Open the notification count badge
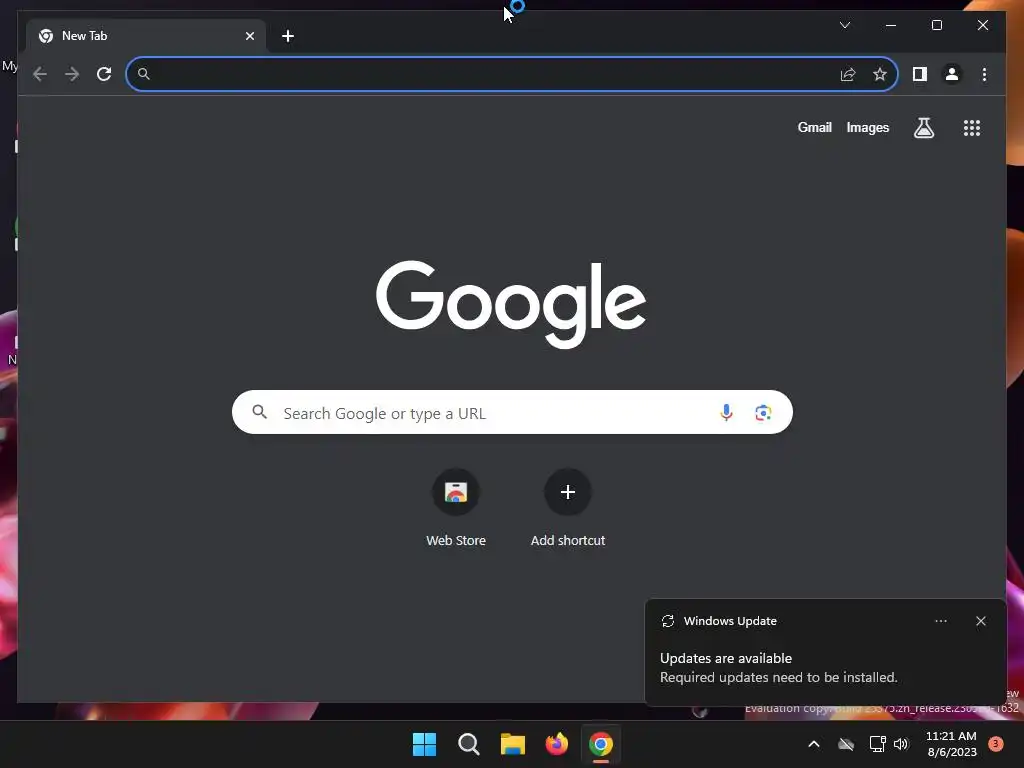 (x=996, y=744)
